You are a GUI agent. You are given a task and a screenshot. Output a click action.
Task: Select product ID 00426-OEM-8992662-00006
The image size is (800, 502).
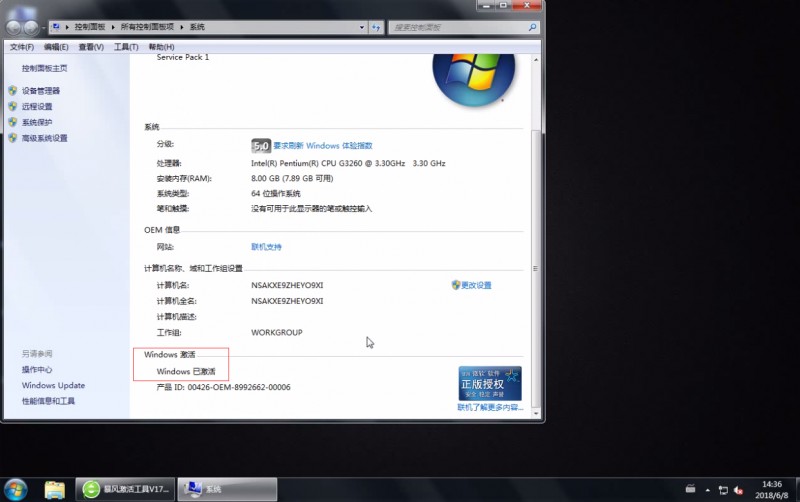239,387
